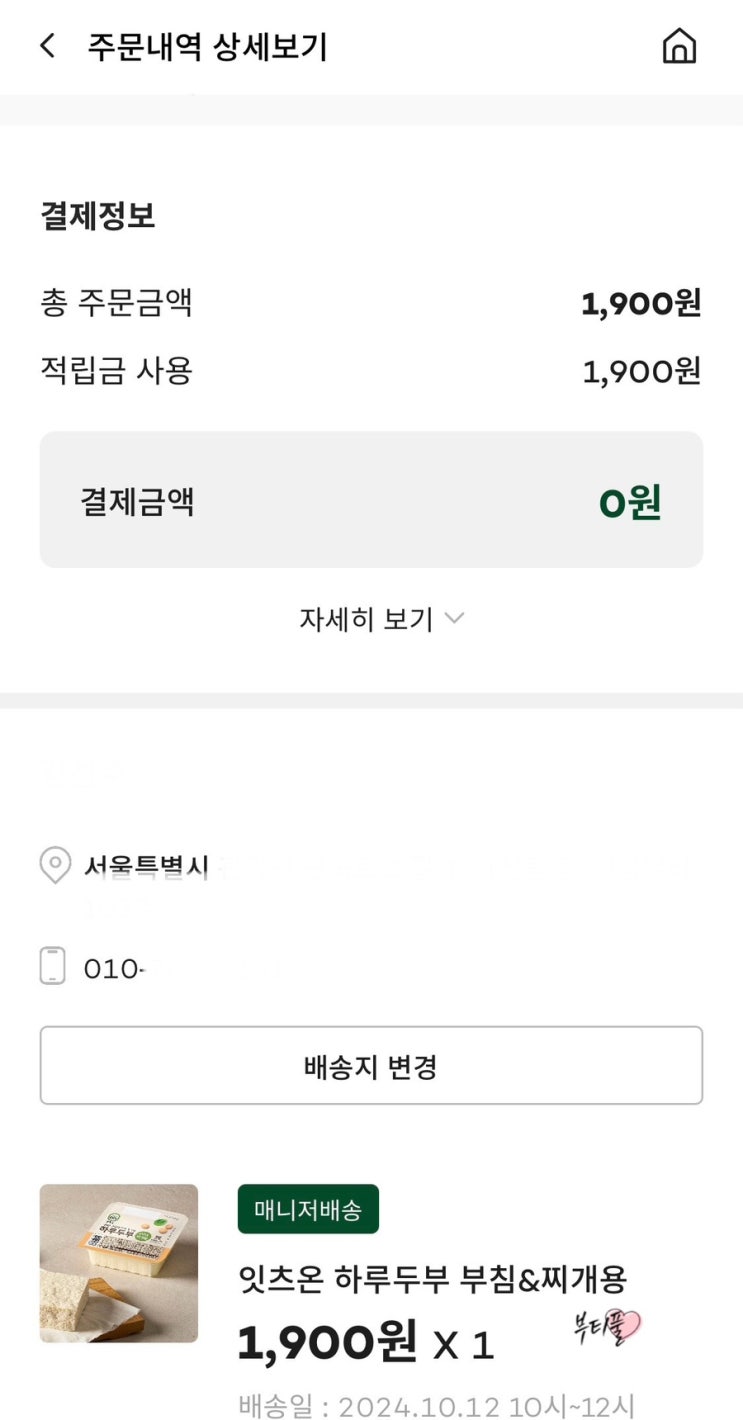The width and height of the screenshot is (743, 1420).
Task: Click the 총 주문금액 1,900원 amount
Action: 640,303
